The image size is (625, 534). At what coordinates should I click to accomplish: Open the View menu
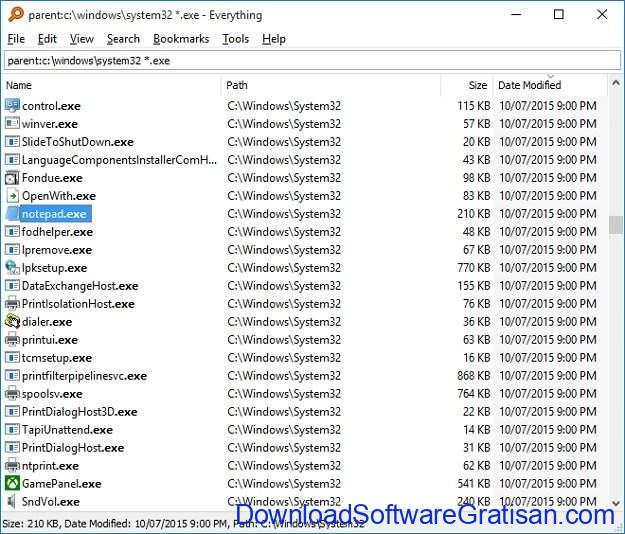[x=82, y=39]
